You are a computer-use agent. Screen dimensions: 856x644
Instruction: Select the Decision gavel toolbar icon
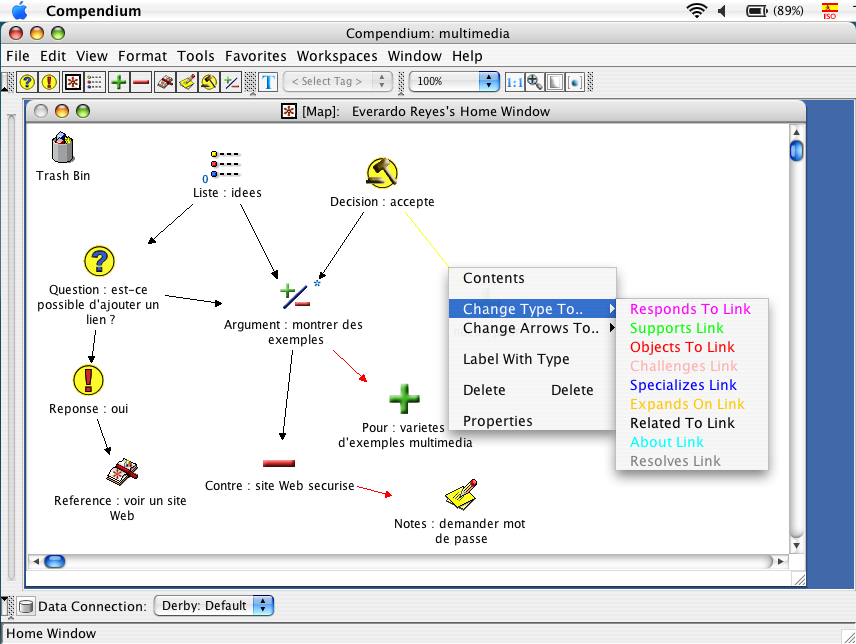[209, 82]
